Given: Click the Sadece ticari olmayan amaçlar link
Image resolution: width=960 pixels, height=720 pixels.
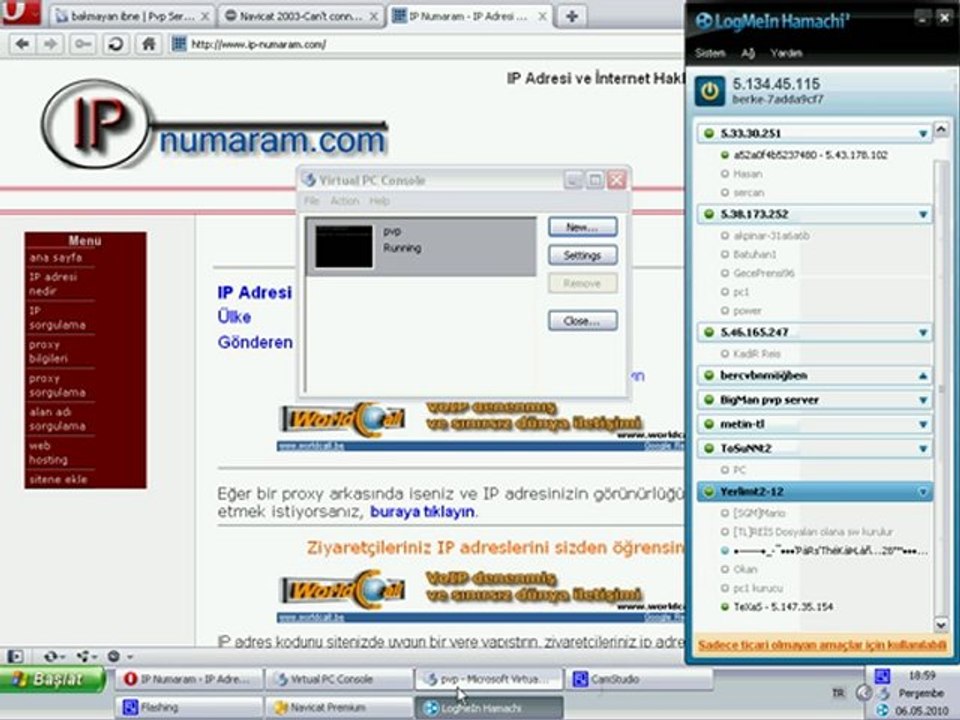Looking at the screenshot, I should pos(822,645).
